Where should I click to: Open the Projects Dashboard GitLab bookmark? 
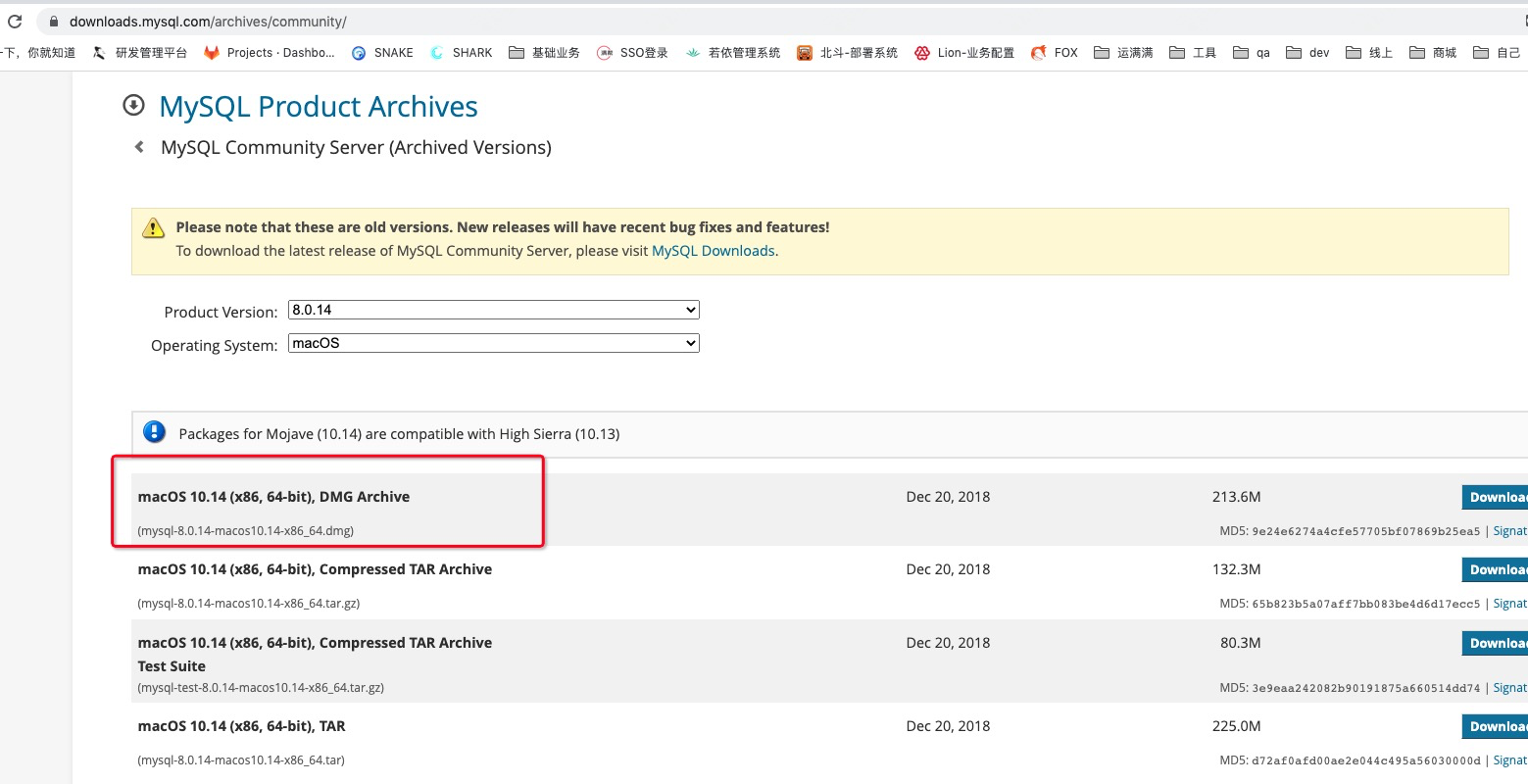coord(269,53)
